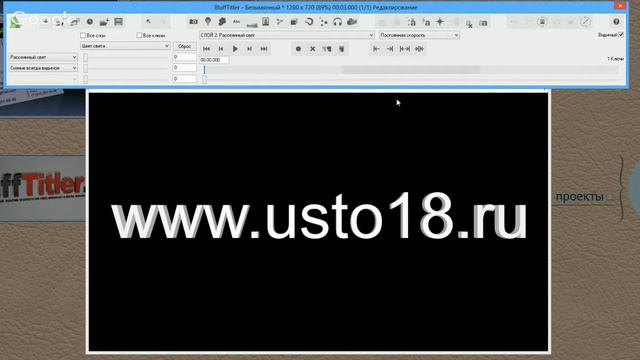
Task: Click the www.usto18.ru text in preview
Action: 319,216
